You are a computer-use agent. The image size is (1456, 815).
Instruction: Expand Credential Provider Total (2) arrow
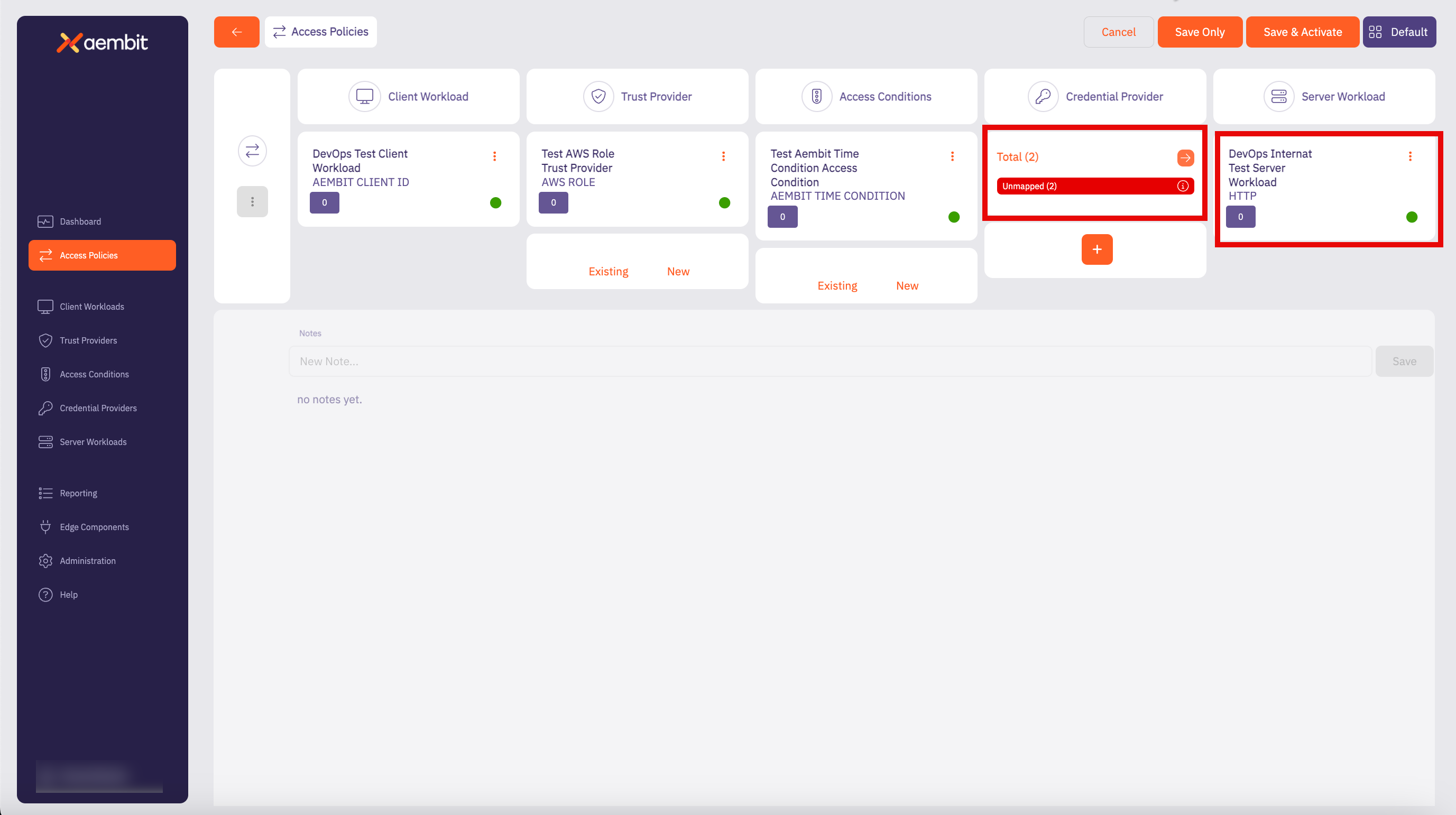click(1185, 158)
